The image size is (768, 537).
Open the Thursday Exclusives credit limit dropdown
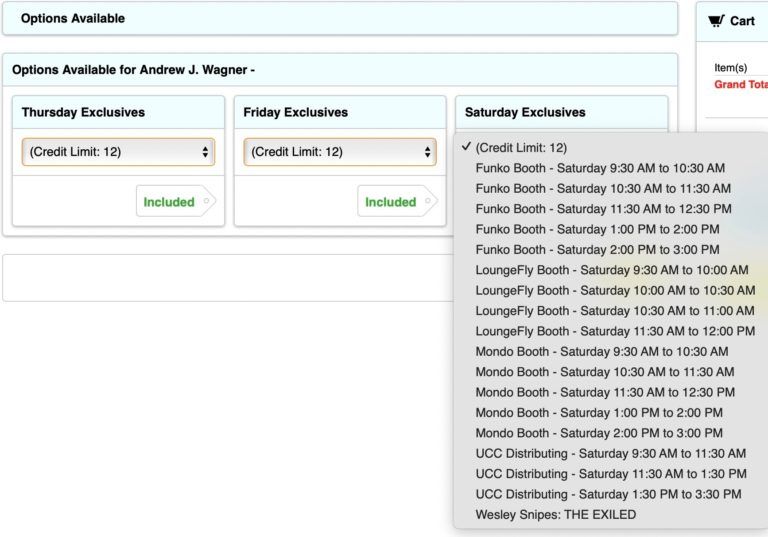tap(119, 152)
